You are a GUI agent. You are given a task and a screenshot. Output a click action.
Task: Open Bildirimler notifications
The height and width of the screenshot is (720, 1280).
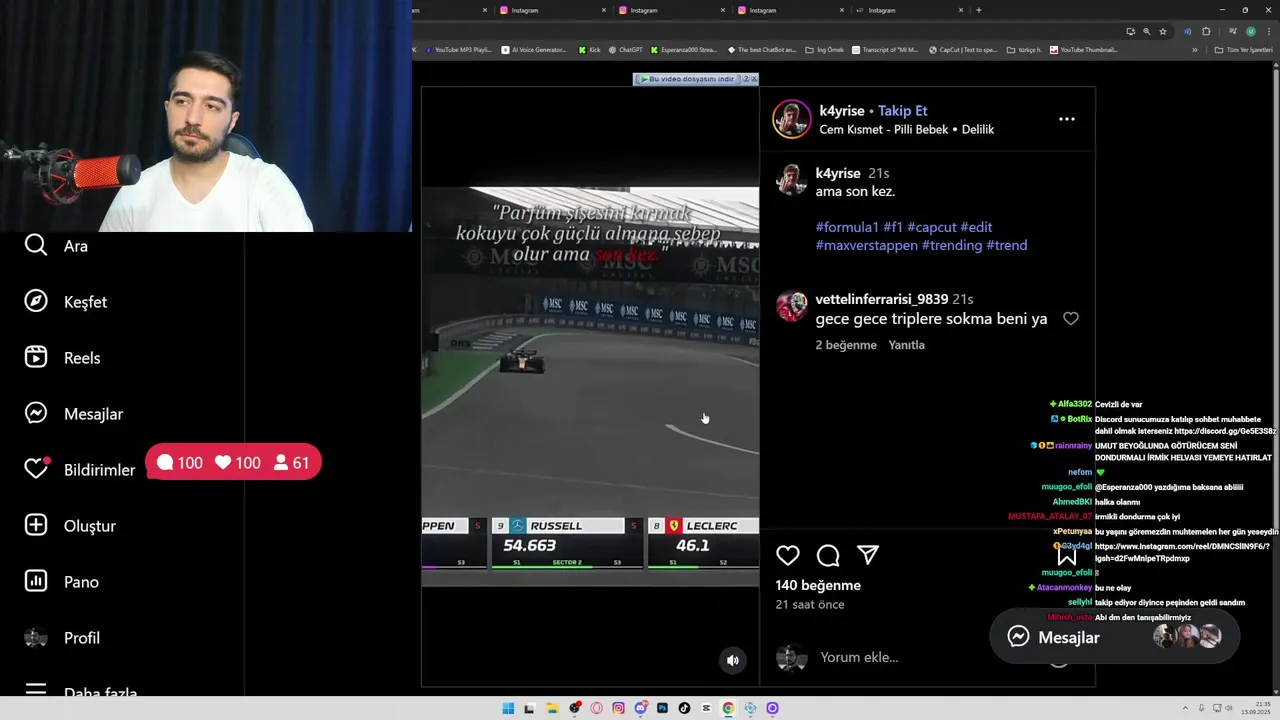(80, 470)
